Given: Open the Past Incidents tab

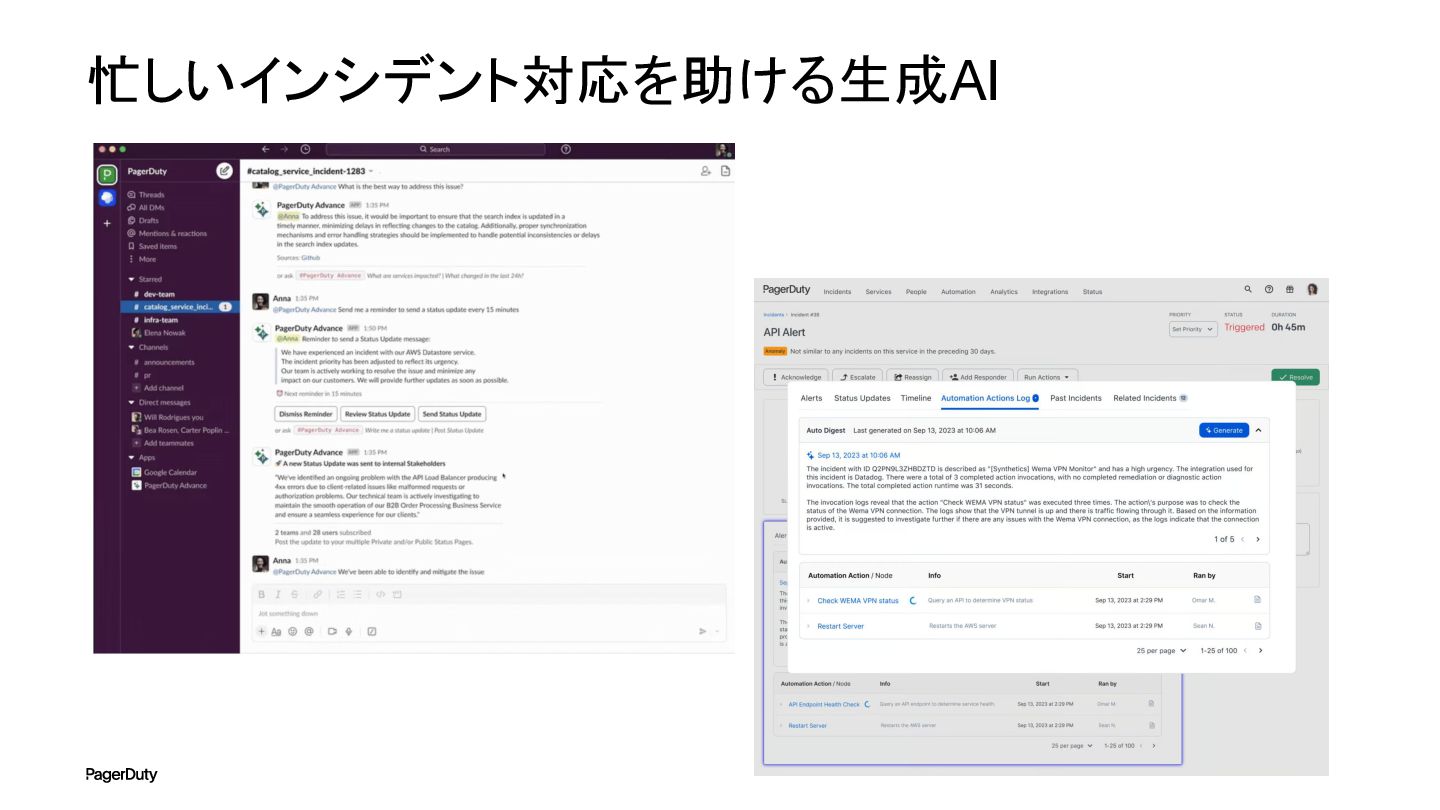Looking at the screenshot, I should pyautogui.click(x=1076, y=398).
